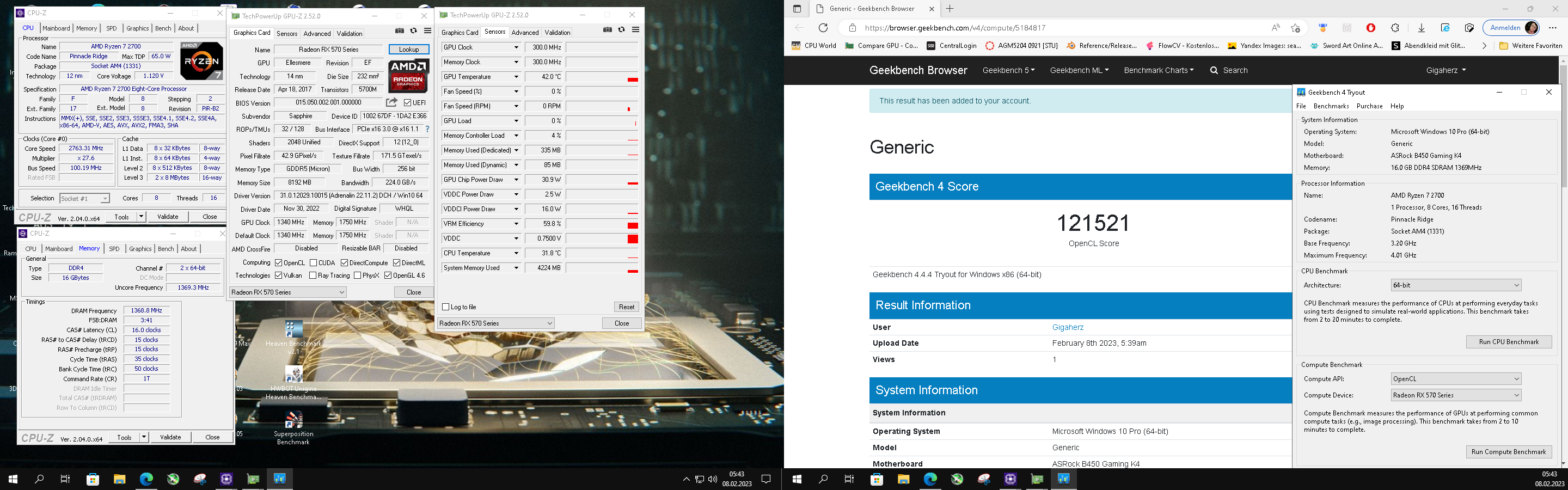Toggle the CUDA checkbox in GPU-Z
The height and width of the screenshot is (490, 1568).
[313, 263]
